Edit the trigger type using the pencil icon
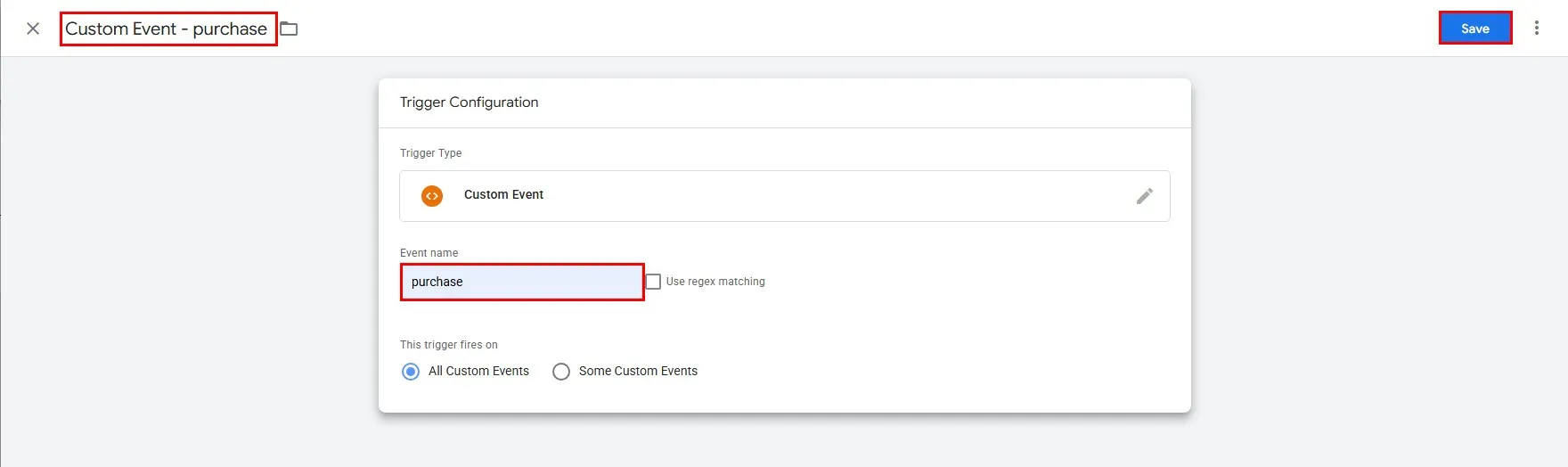The width and height of the screenshot is (1568, 467). tap(1145, 196)
